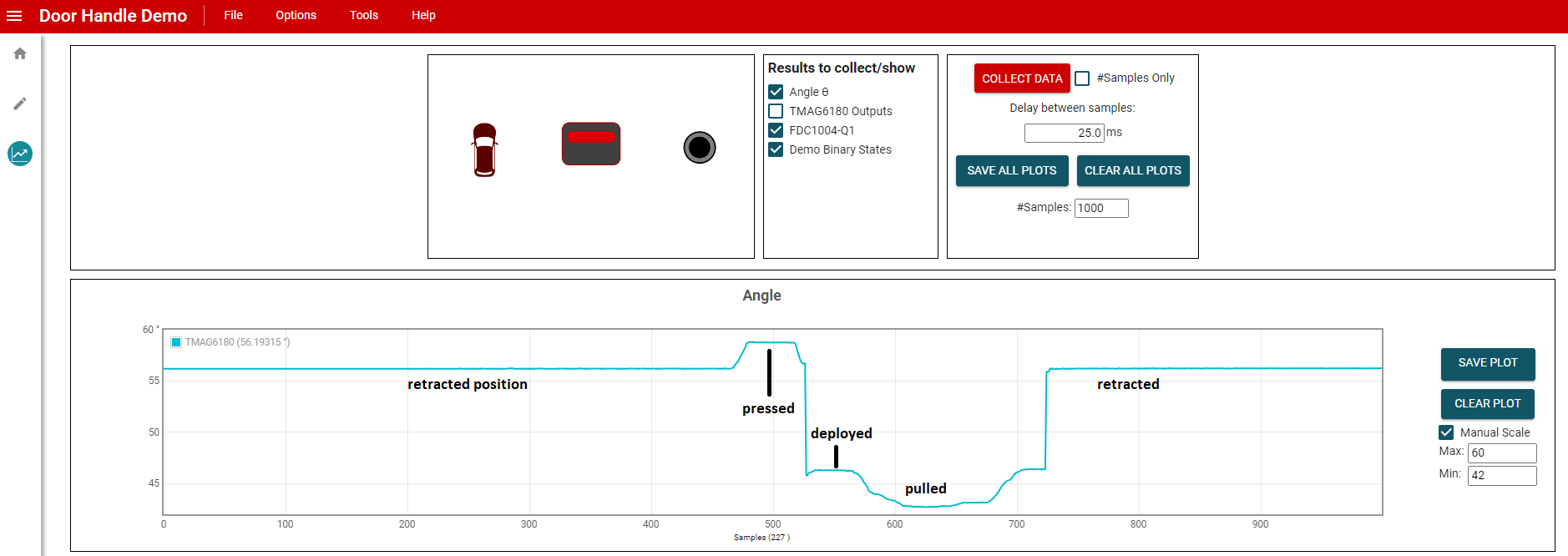Click the red car icon

click(x=484, y=149)
